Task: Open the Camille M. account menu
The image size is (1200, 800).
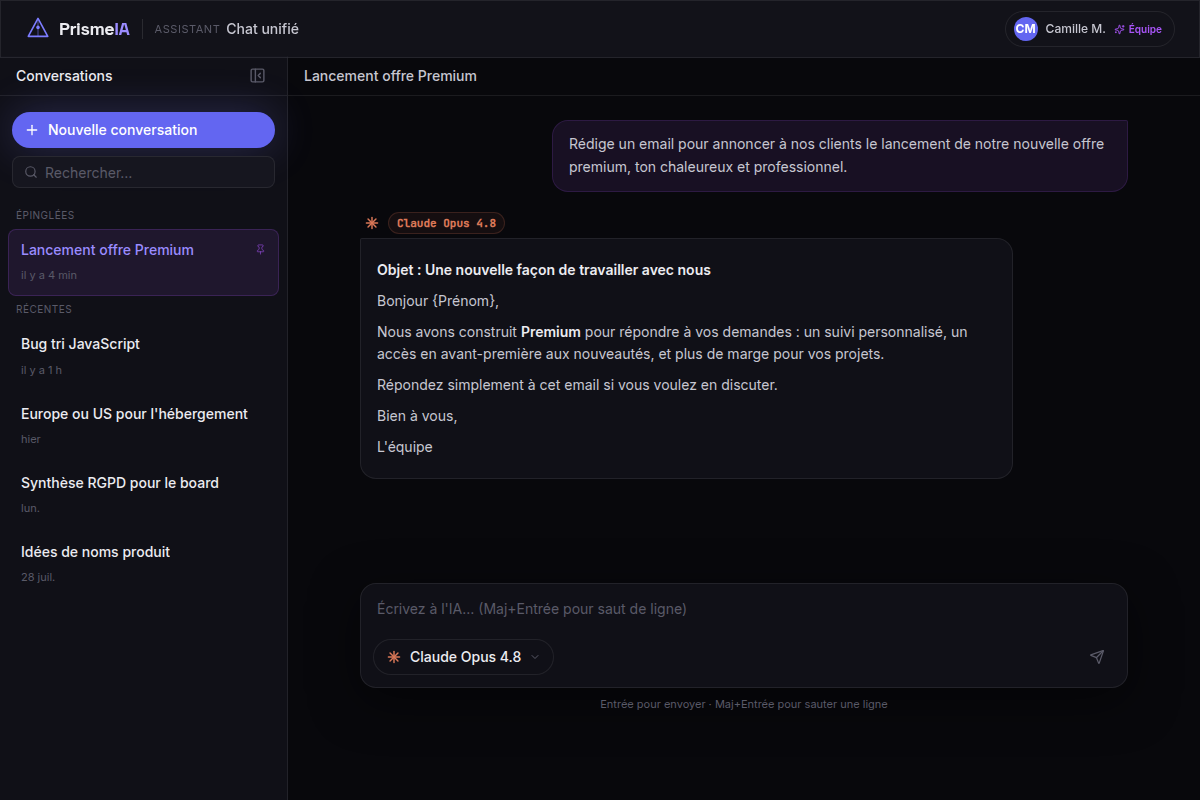Action: point(1089,29)
